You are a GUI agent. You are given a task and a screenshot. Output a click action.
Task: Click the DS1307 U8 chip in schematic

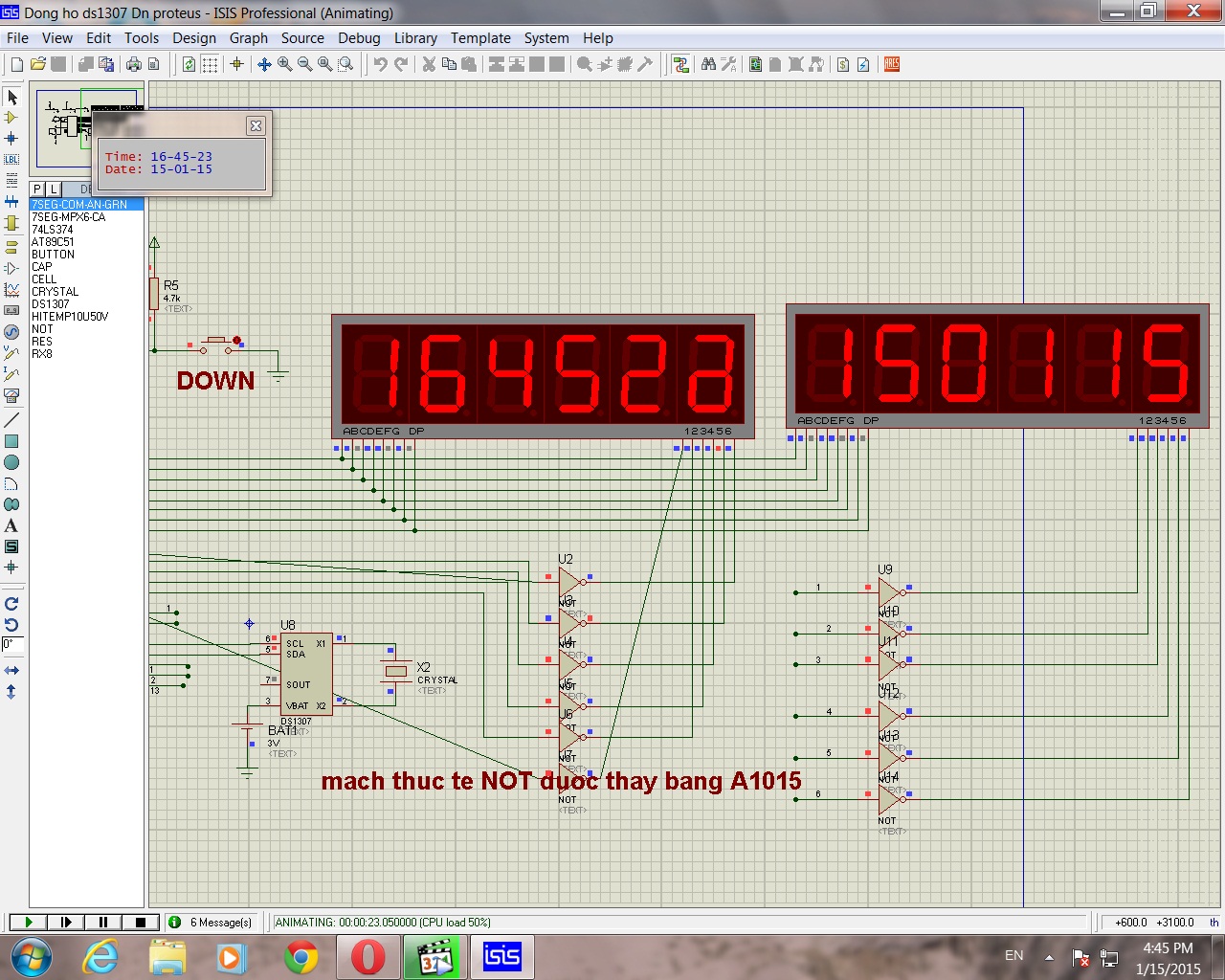306,674
